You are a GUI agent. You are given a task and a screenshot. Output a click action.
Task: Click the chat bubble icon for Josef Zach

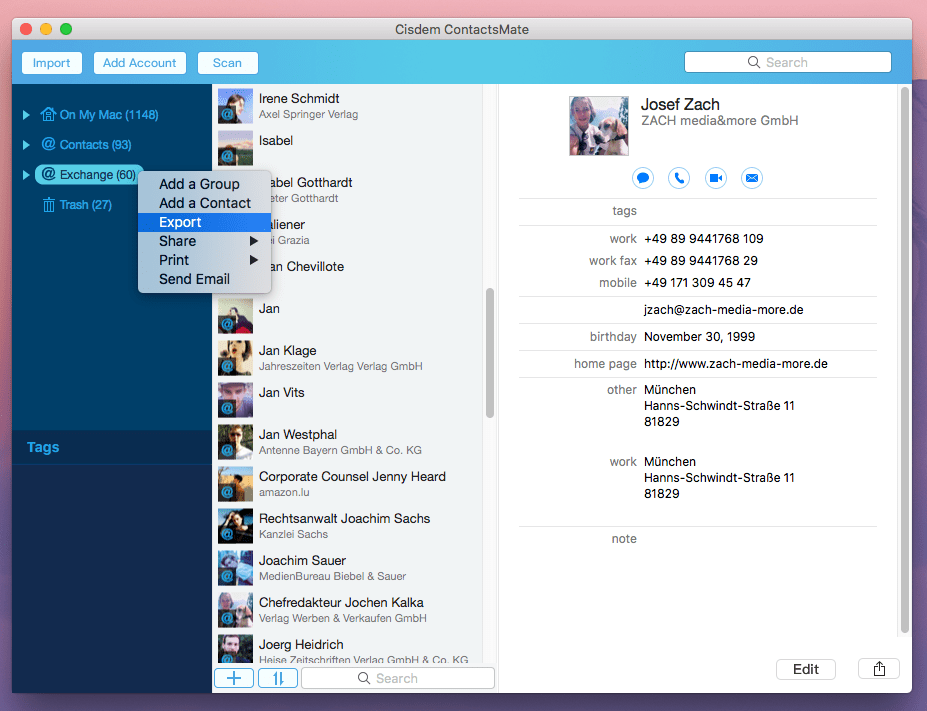(643, 177)
